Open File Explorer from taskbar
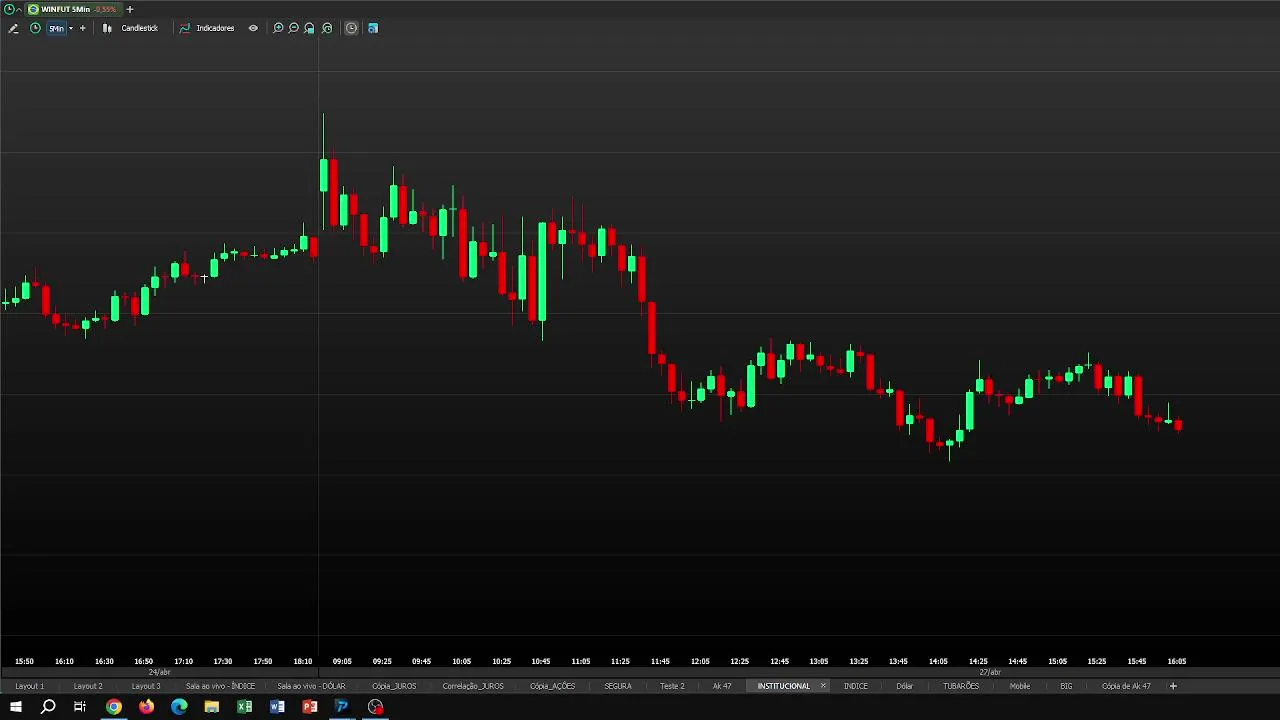 pos(212,707)
